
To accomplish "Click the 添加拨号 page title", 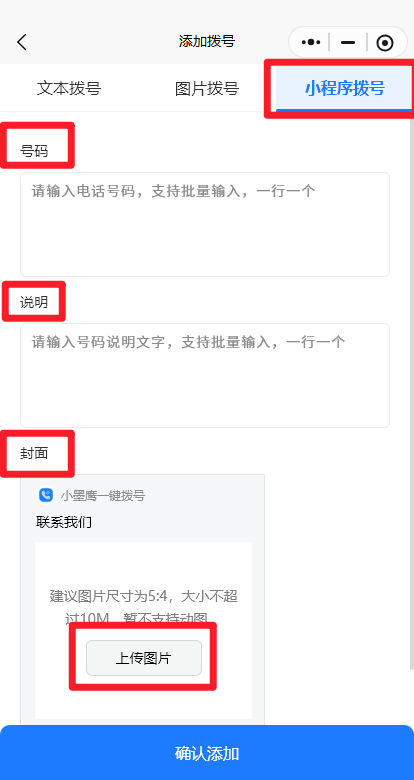I will [x=207, y=41].
